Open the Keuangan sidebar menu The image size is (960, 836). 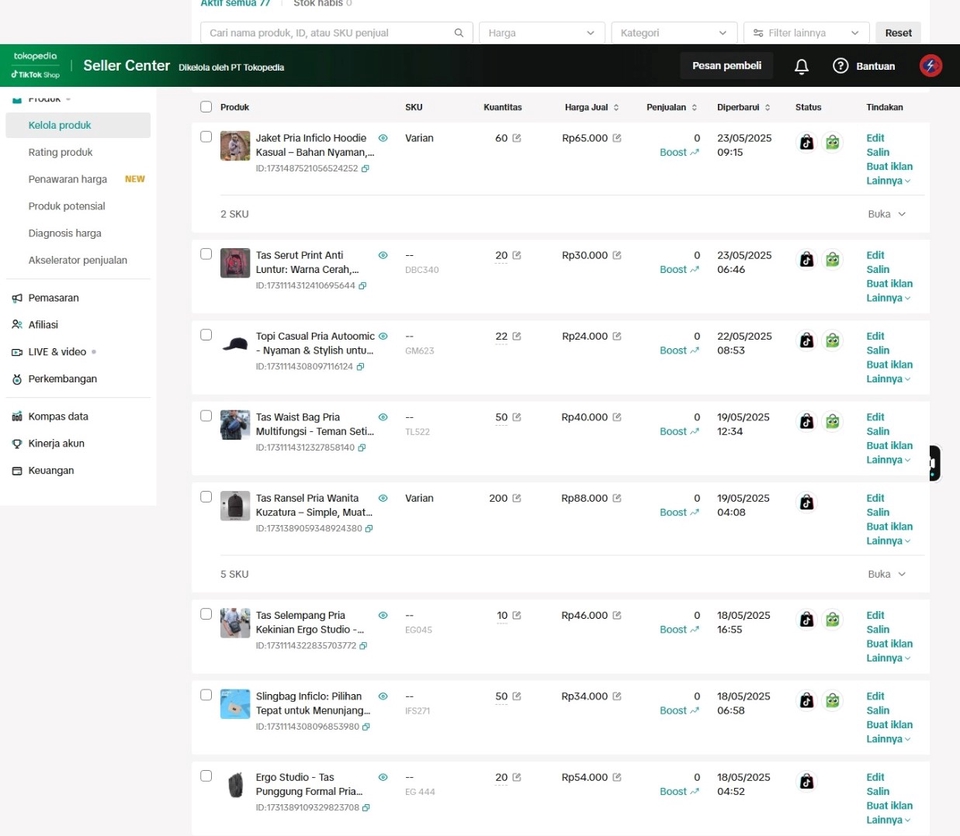click(51, 470)
